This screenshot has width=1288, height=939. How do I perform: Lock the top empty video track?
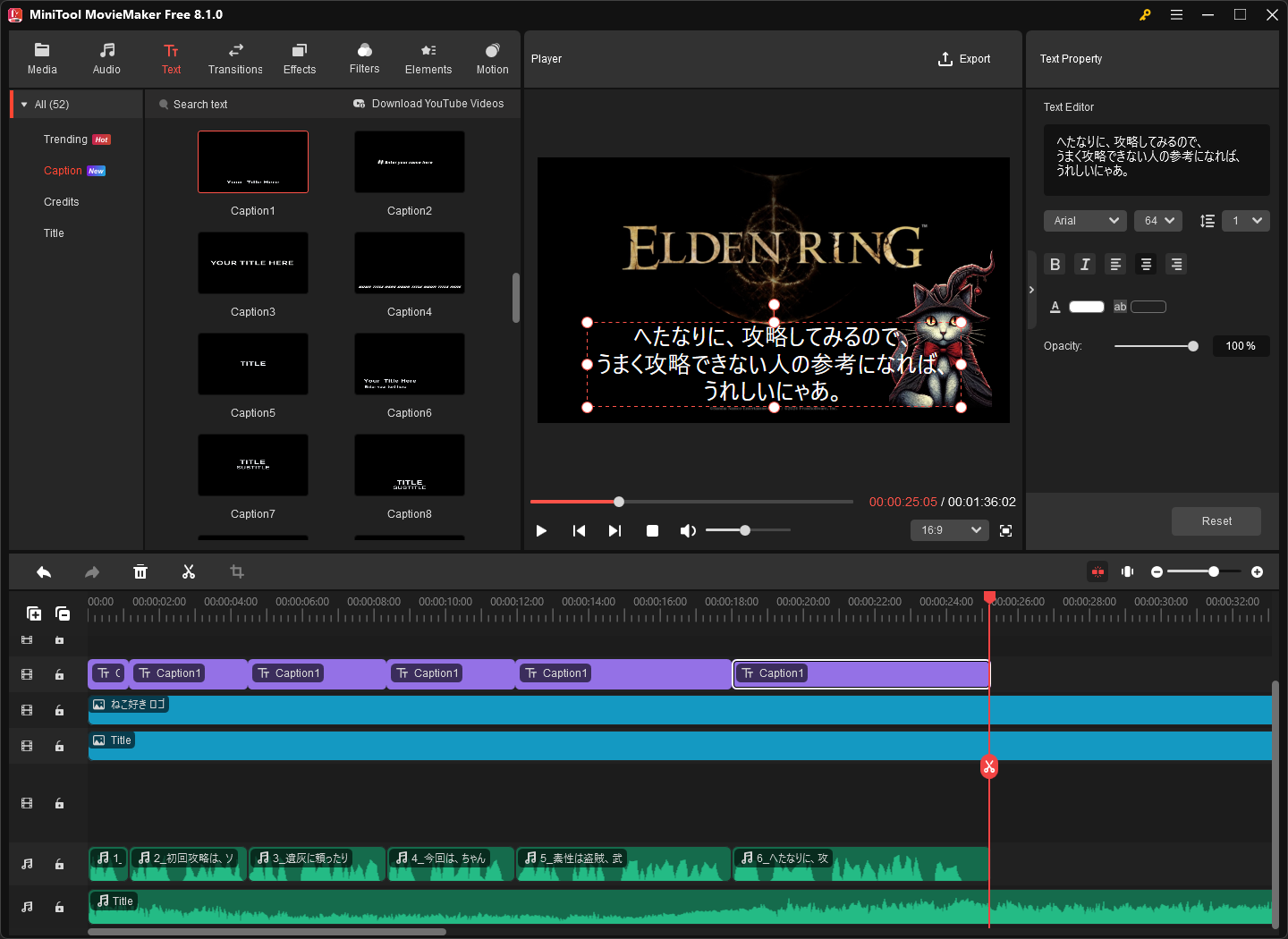60,640
